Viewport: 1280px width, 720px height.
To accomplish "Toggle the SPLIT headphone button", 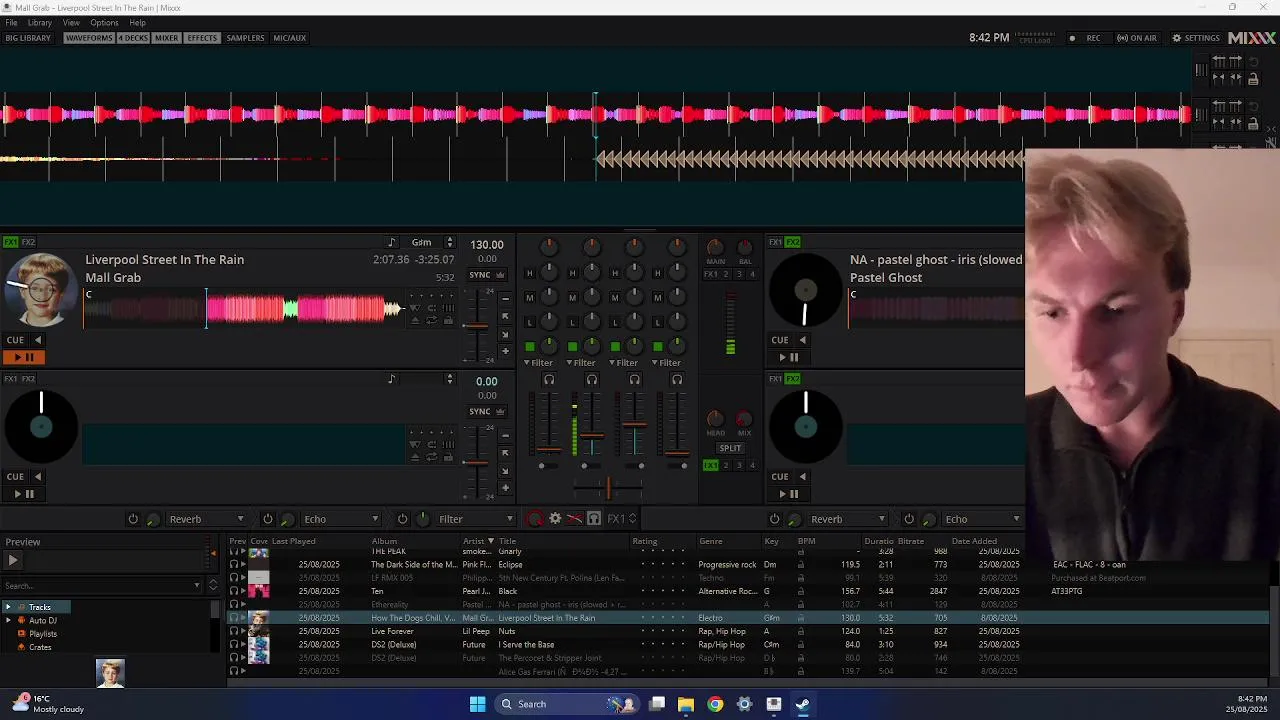I will (730, 448).
